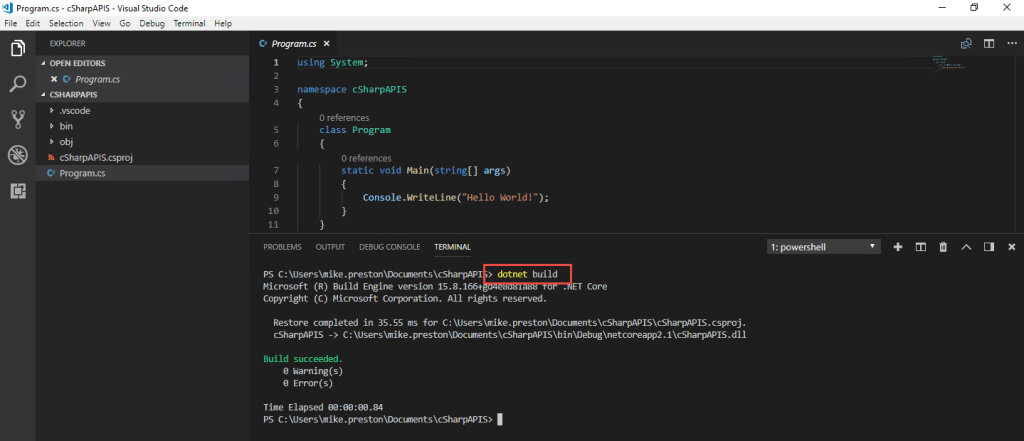1024x441 pixels.
Task: Switch to the Problems panel tab
Action: click(282, 247)
